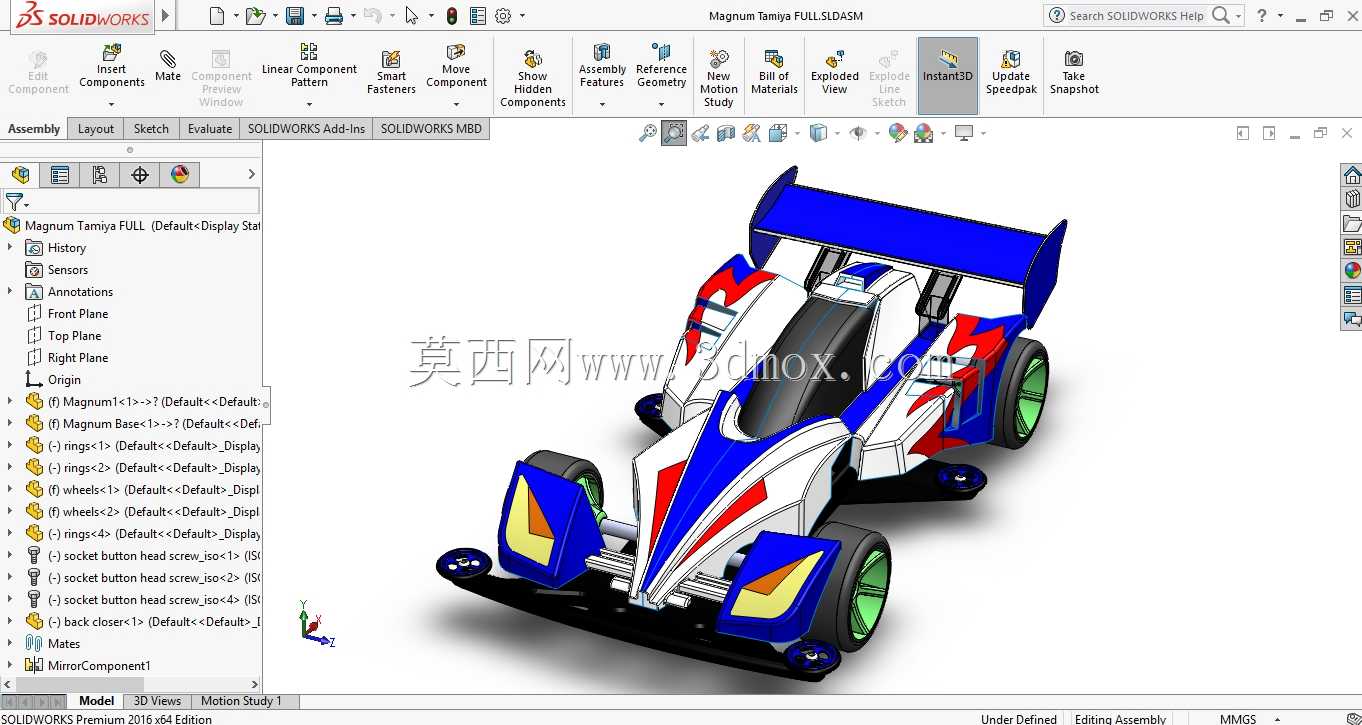
Task: Click the Print icon
Action: pyautogui.click(x=334, y=16)
